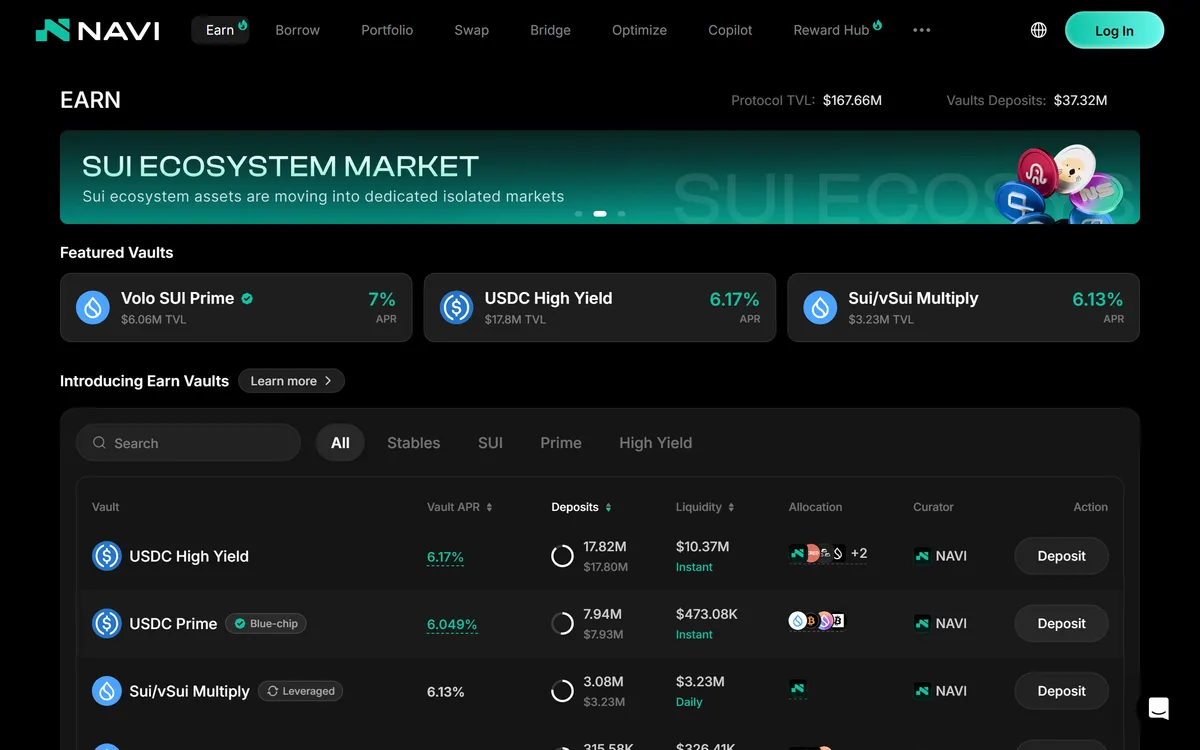Click Learn more about Earn Vaults

tap(291, 381)
